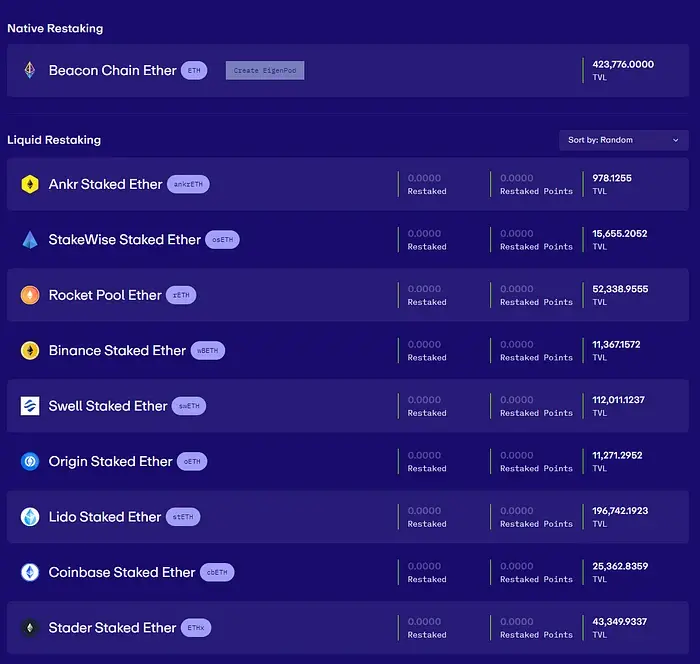Image resolution: width=700 pixels, height=664 pixels.
Task: Click the Stader Staked Ether icon
Action: click(x=30, y=628)
